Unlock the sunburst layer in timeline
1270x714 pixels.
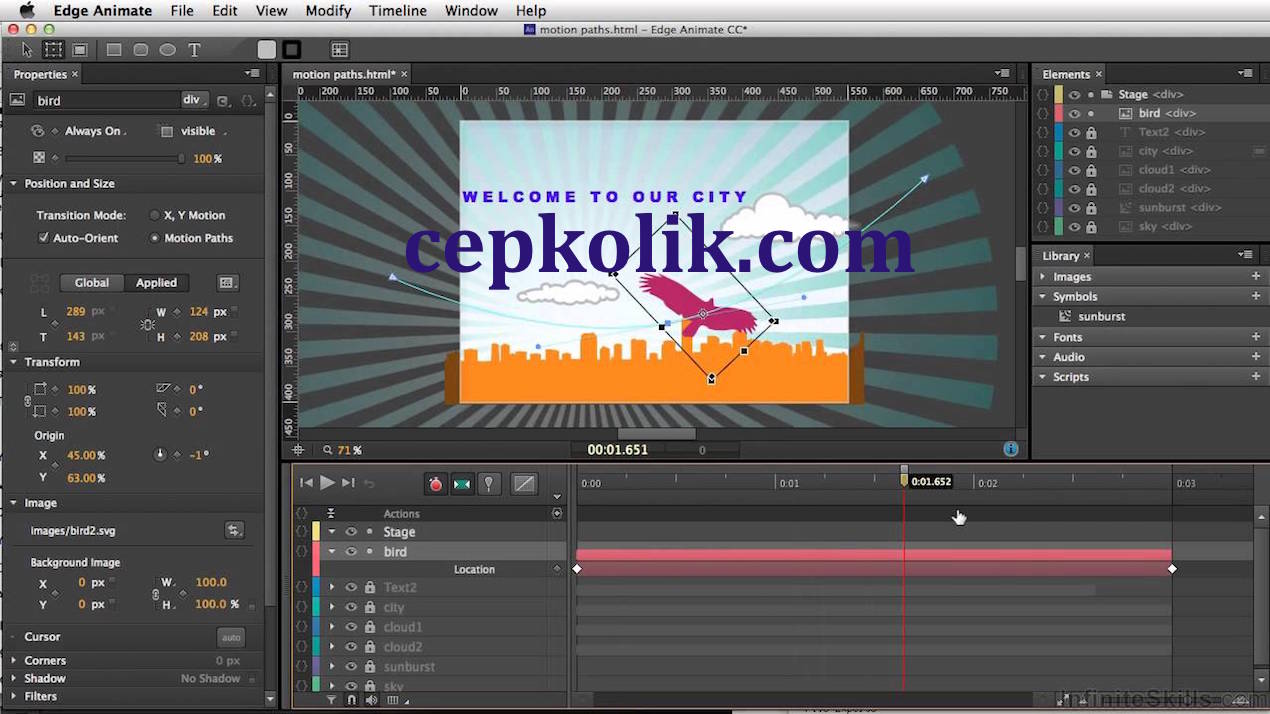369,667
